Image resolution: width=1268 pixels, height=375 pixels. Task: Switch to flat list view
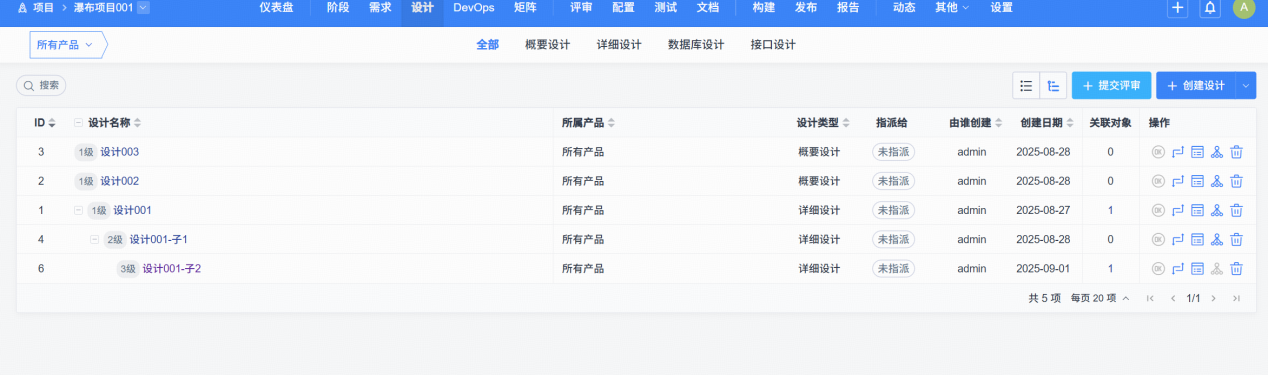1026,86
